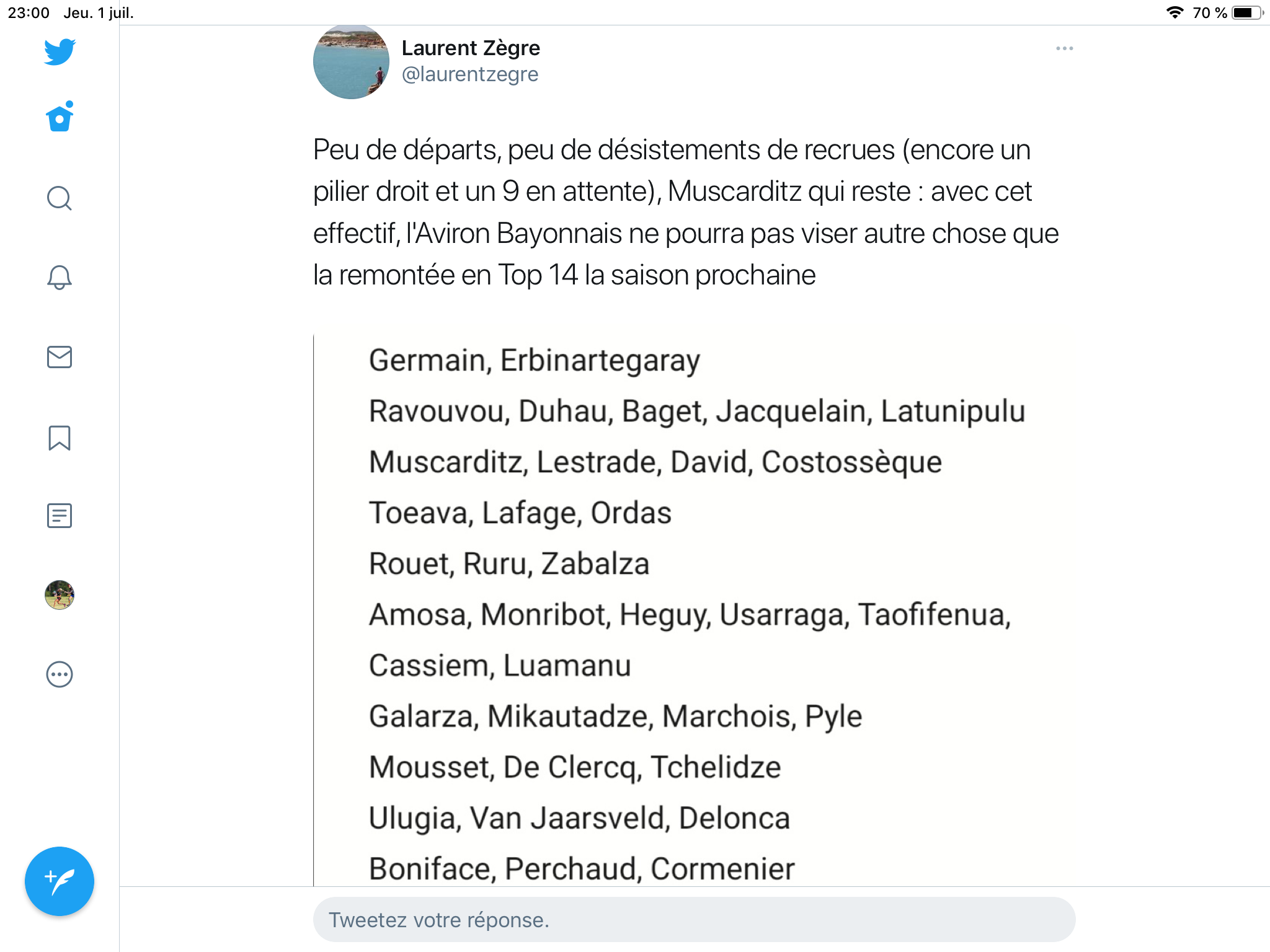Tap the tweet text about Aviron Bayonnais

pyautogui.click(x=685, y=212)
